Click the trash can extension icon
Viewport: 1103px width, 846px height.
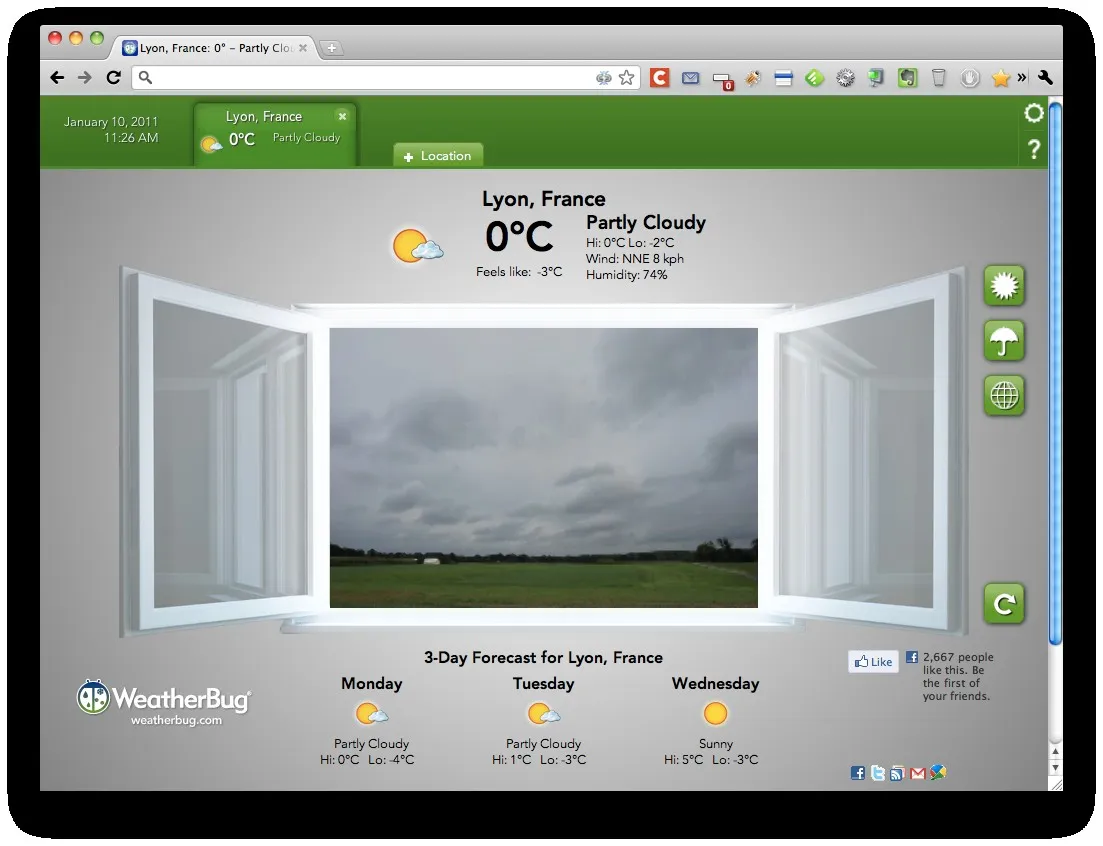(x=938, y=77)
